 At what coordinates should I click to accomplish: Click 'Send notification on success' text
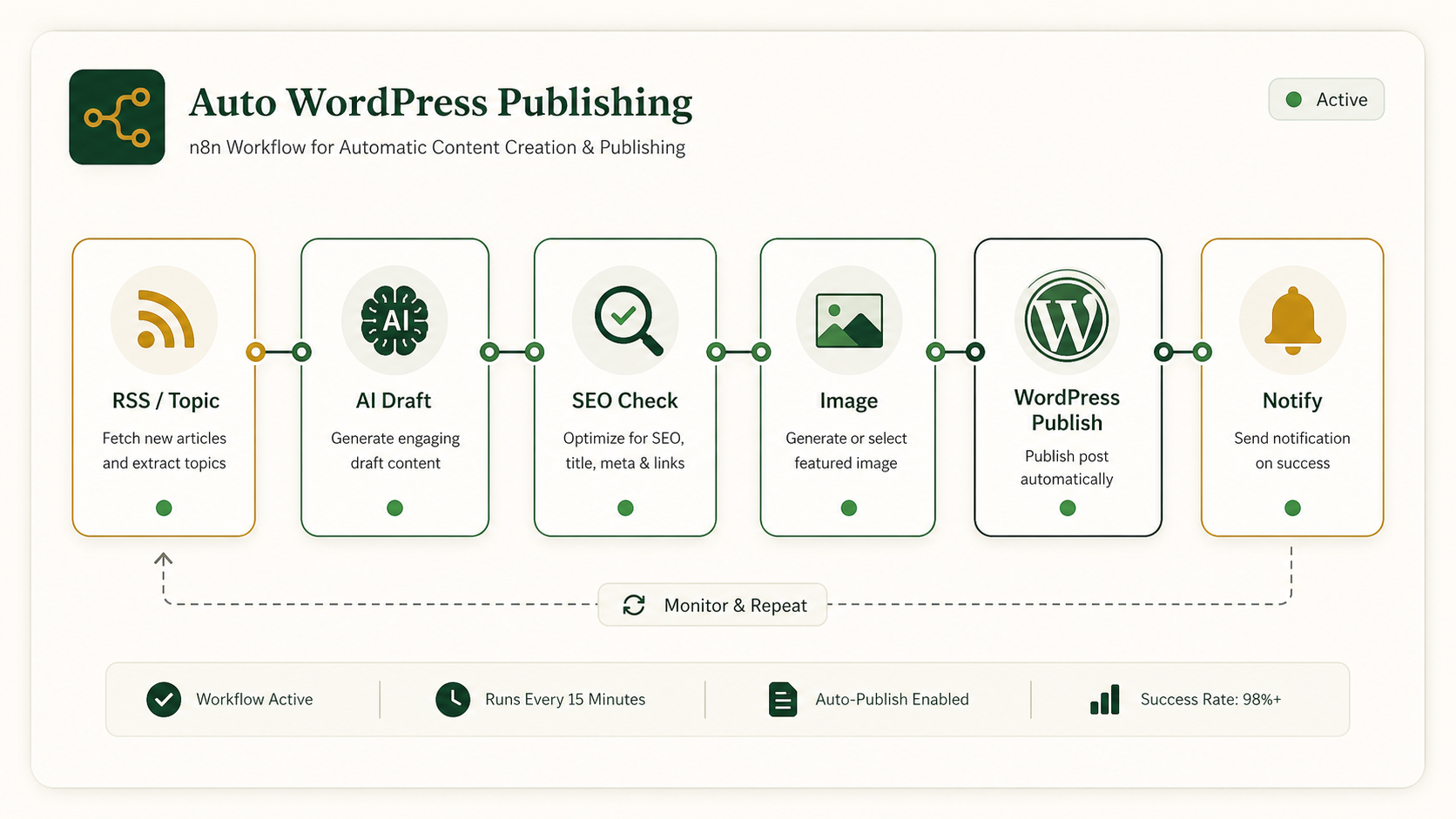point(1292,451)
